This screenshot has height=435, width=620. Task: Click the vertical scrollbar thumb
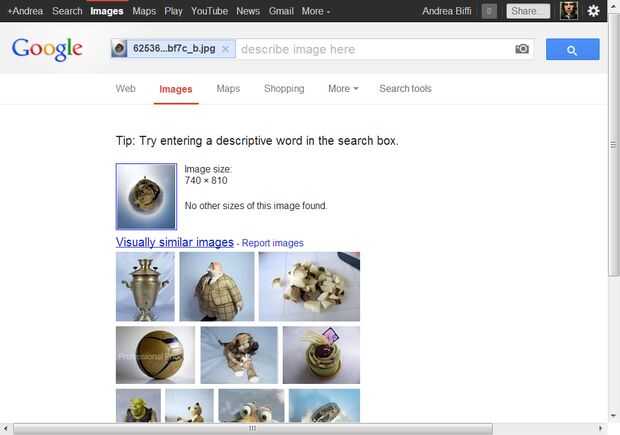tap(613, 144)
